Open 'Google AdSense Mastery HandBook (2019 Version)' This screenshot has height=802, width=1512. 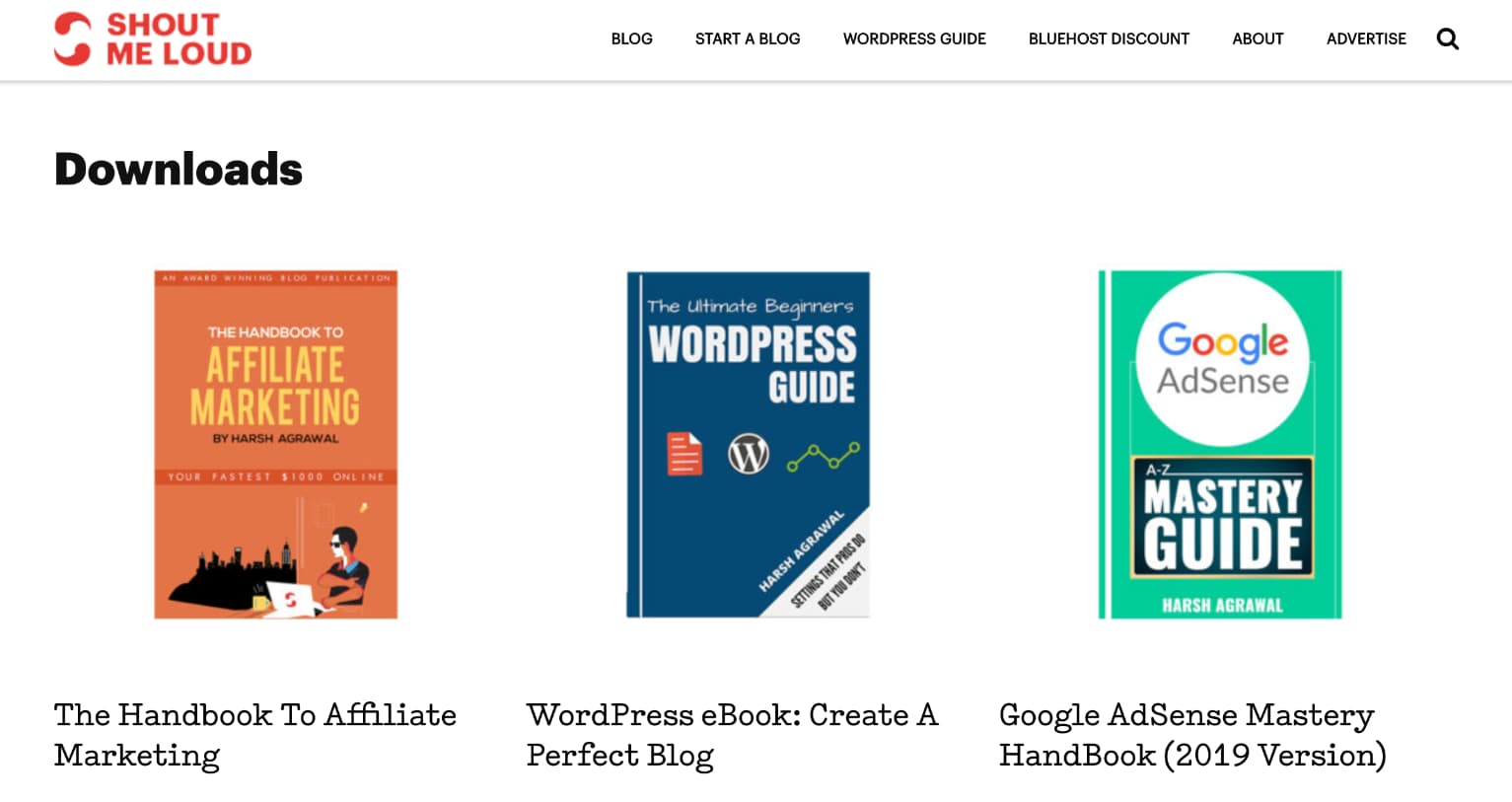pyautogui.click(x=1192, y=735)
